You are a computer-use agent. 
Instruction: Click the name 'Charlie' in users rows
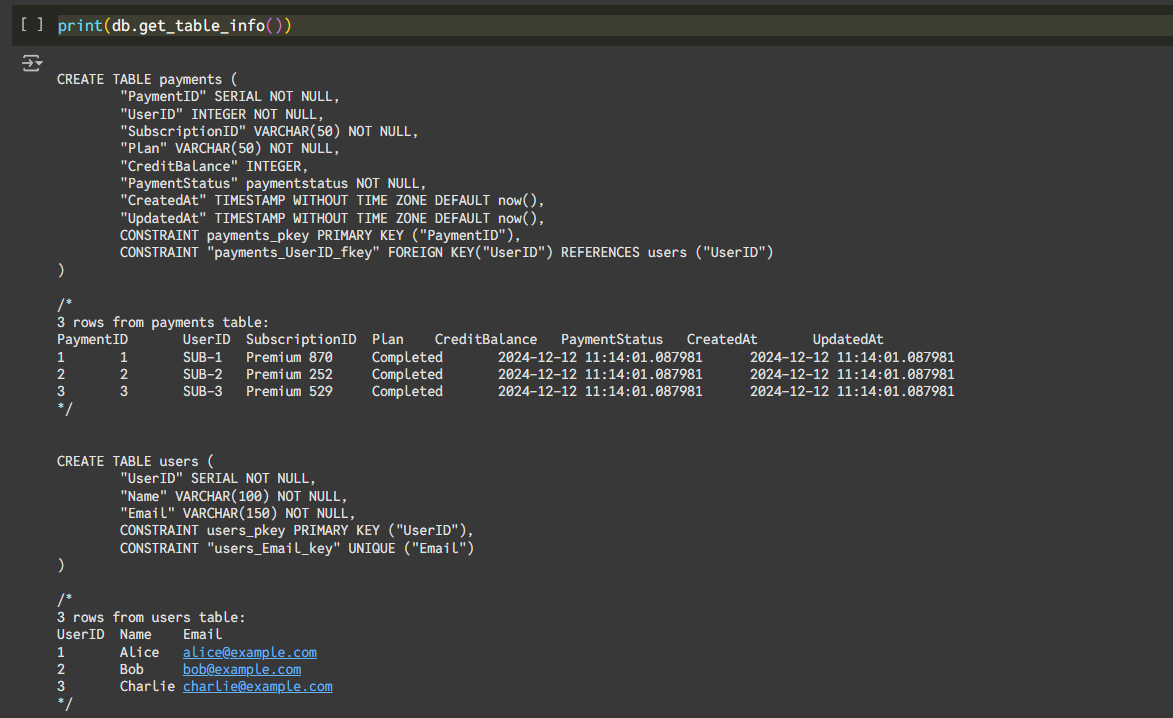tap(147, 687)
